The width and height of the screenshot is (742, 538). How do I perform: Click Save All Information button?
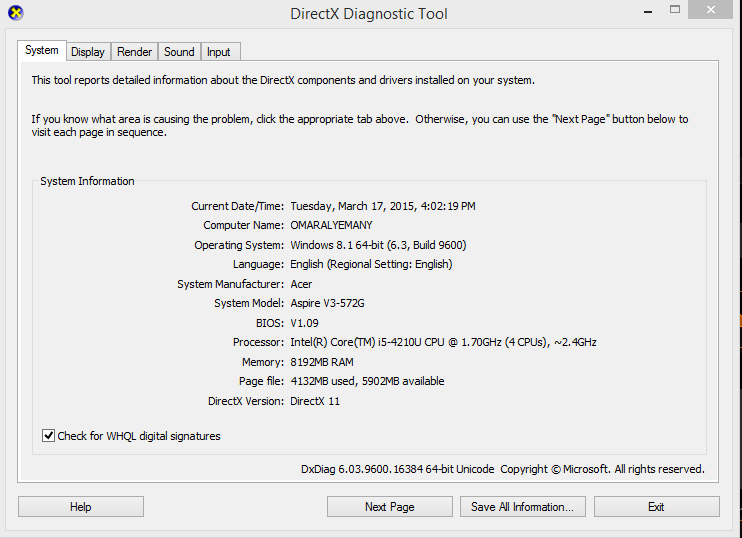522,507
